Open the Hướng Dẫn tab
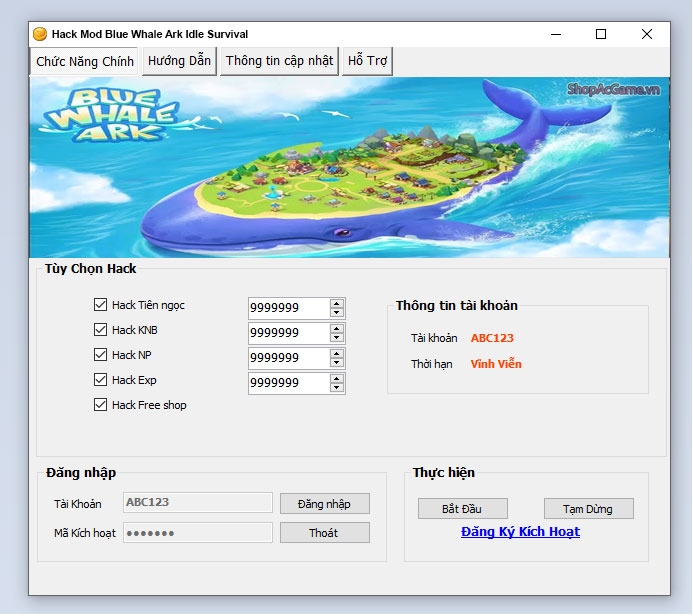The image size is (693, 616). pos(179,61)
